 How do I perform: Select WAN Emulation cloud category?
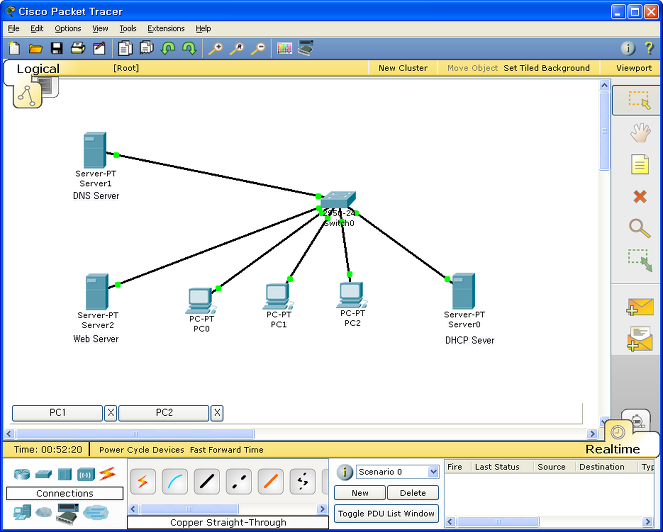tap(44, 513)
